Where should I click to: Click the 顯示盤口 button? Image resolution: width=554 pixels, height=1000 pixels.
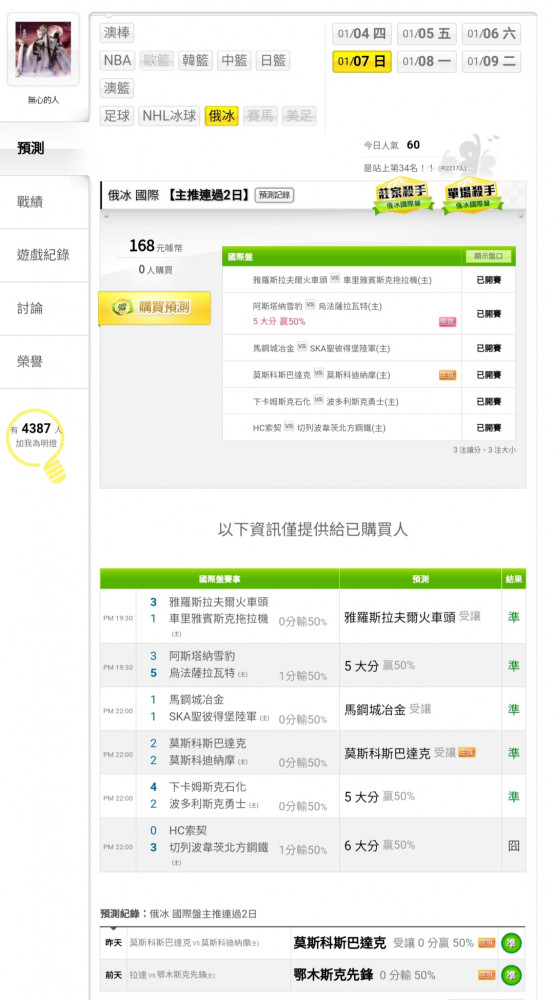click(488, 256)
